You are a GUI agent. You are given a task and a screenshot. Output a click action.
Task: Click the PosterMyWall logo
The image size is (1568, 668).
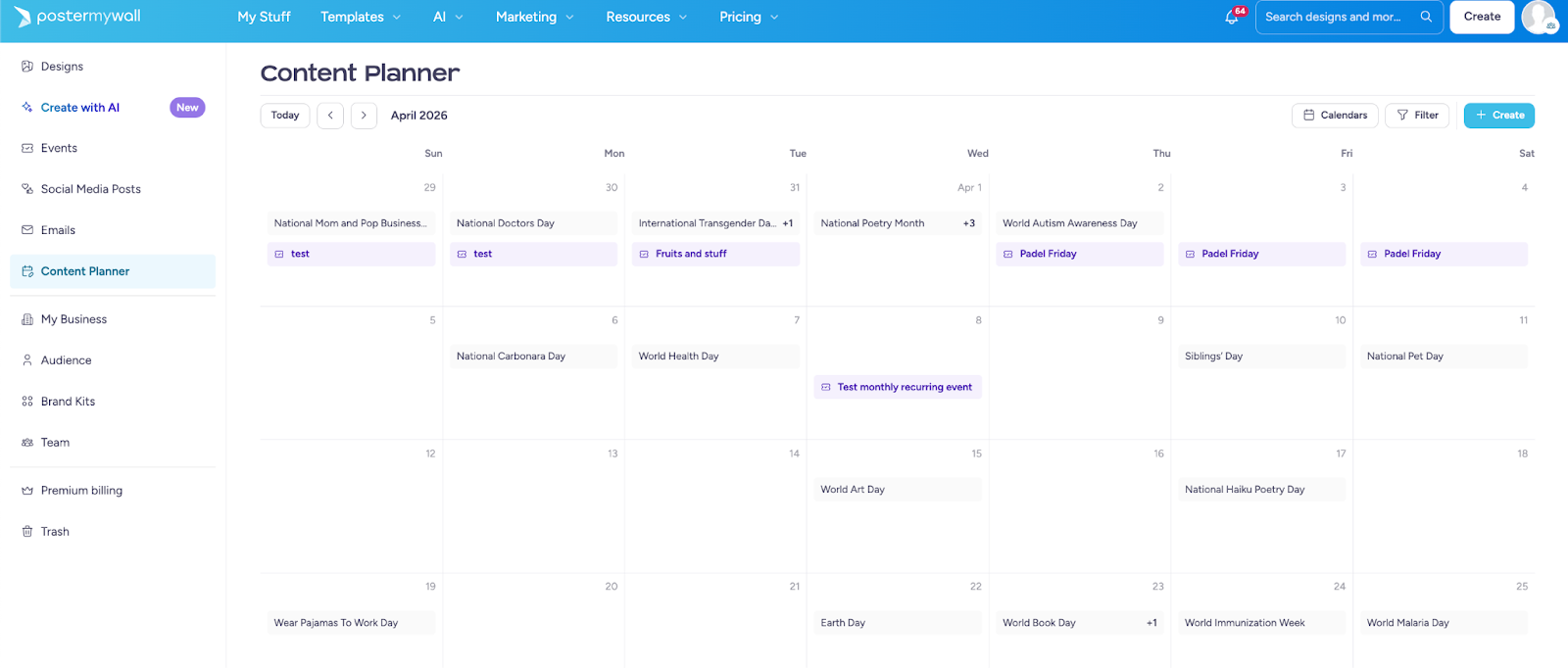pyautogui.click(x=78, y=17)
